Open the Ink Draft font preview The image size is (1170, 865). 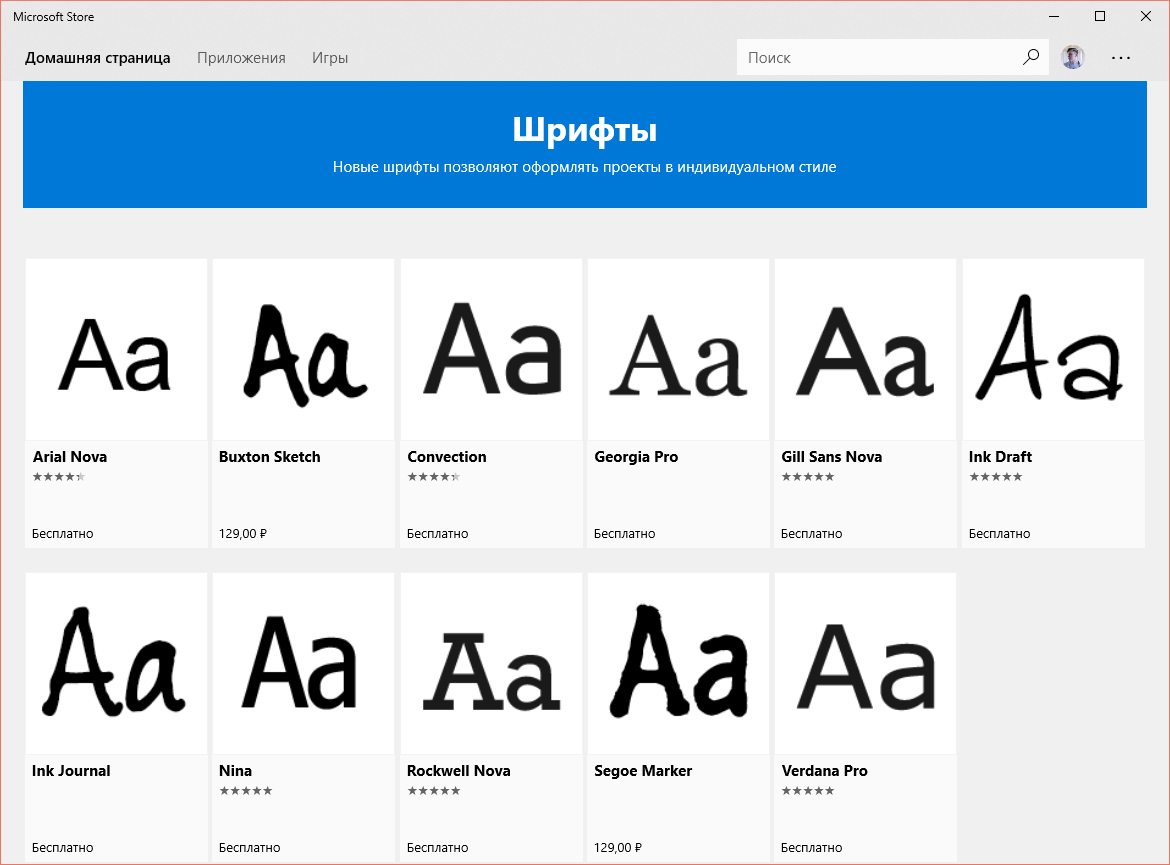pos(1053,349)
